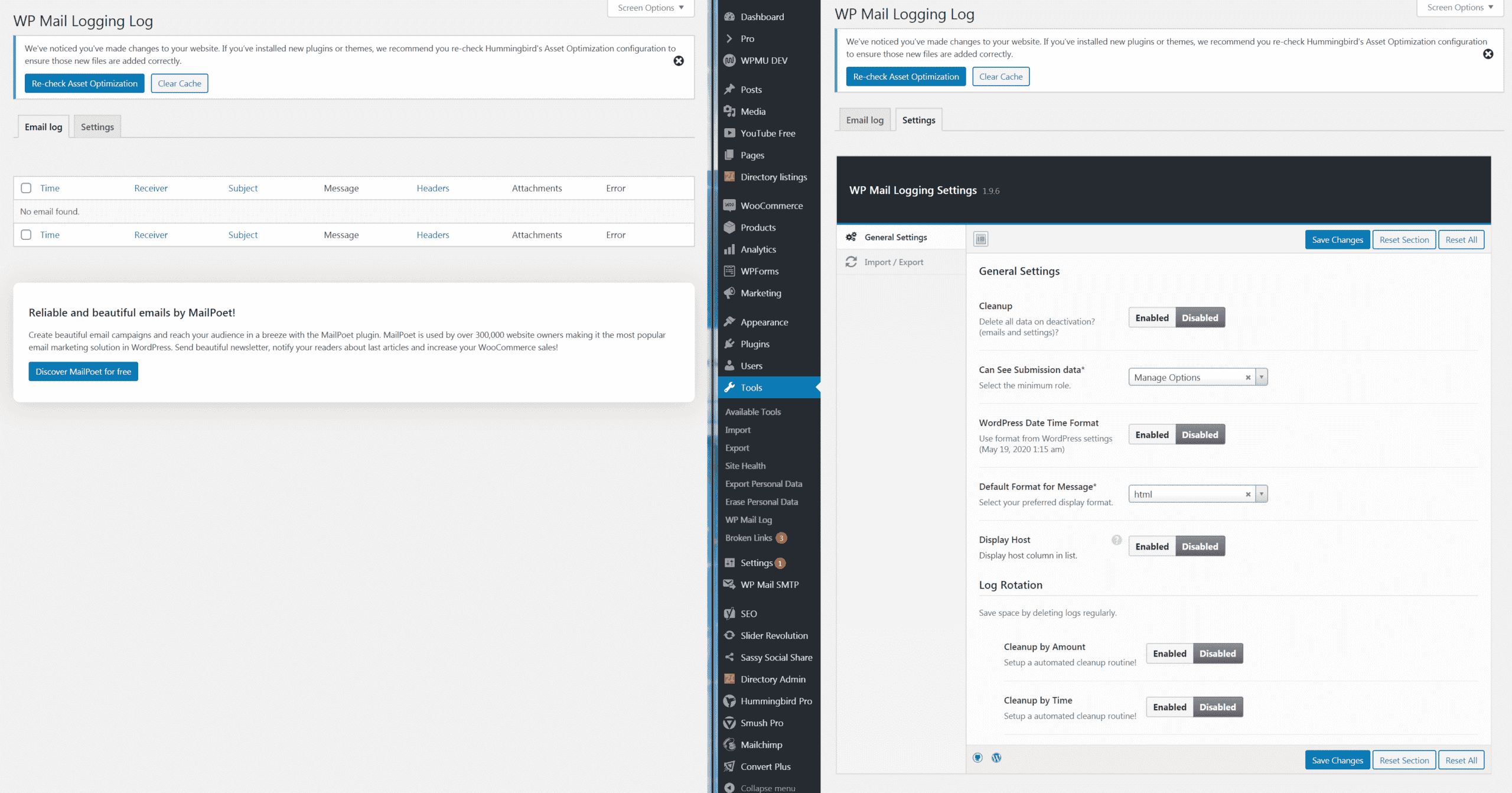Image resolution: width=1512 pixels, height=793 pixels.
Task: Disable WordPress Date Time Format
Action: point(1200,435)
